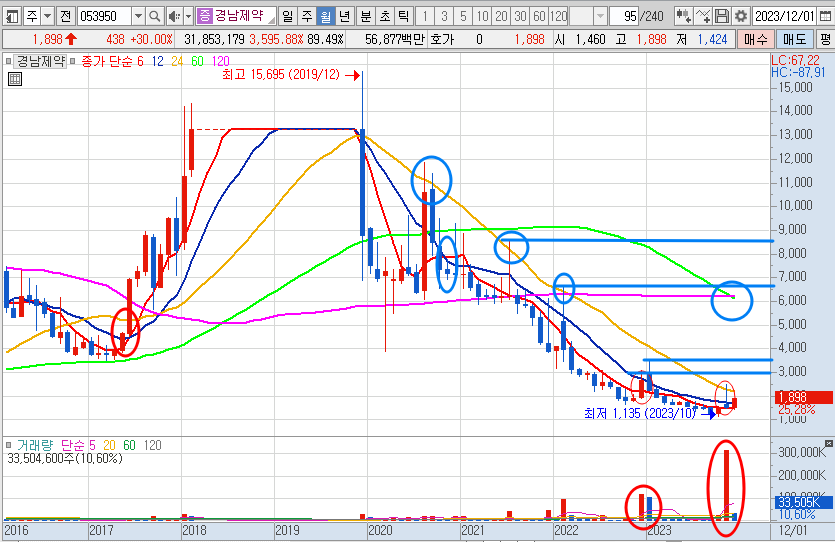Click the 경남제약 stock name box
Screen dimensions: 835x542
(243, 17)
